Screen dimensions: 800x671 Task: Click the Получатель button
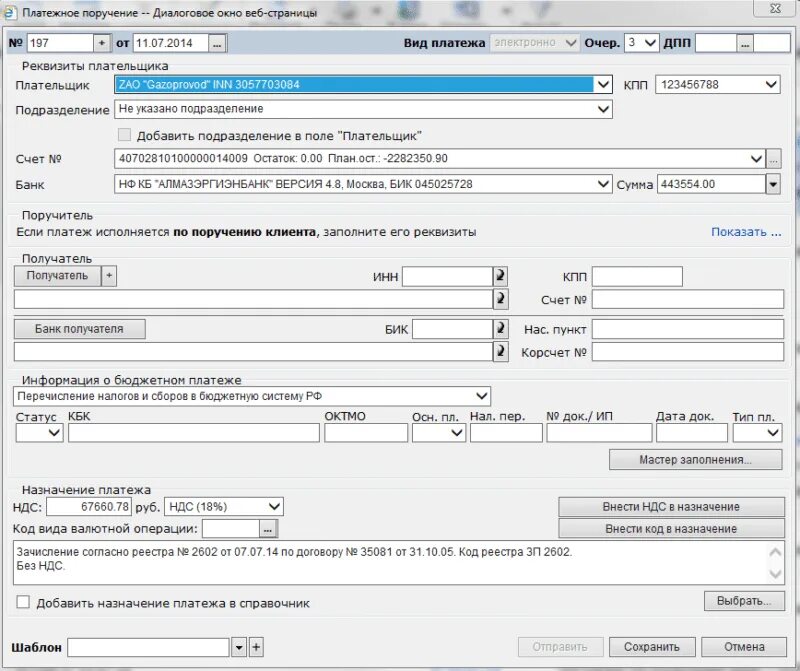(x=57, y=276)
